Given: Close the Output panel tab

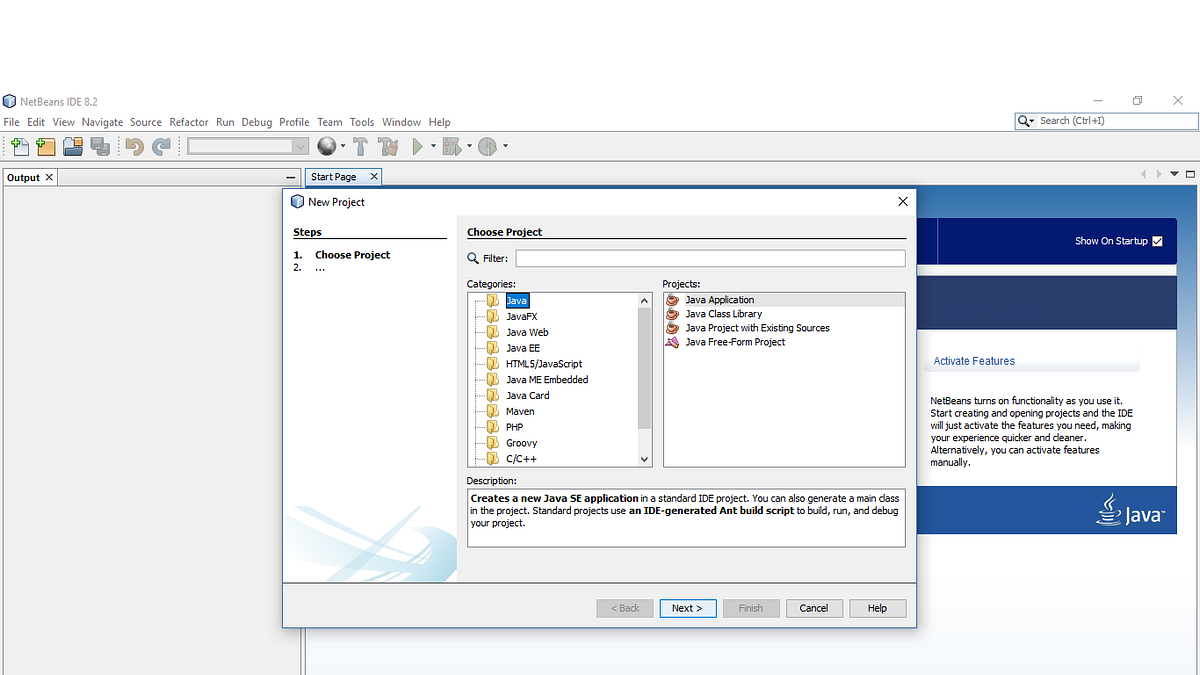Looking at the screenshot, I should 49,177.
